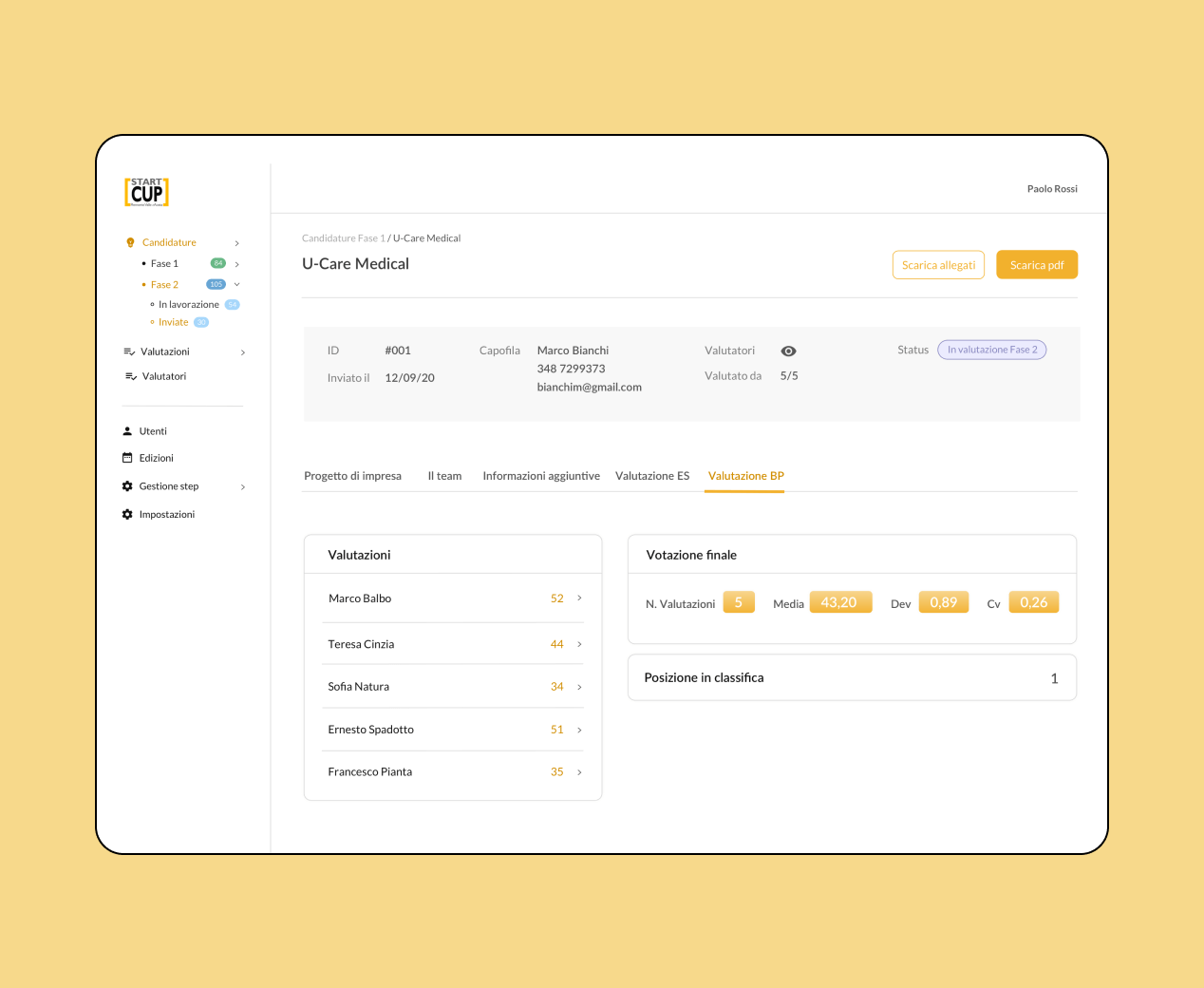Open the U-Care Medical breadcrumb link

426,237
